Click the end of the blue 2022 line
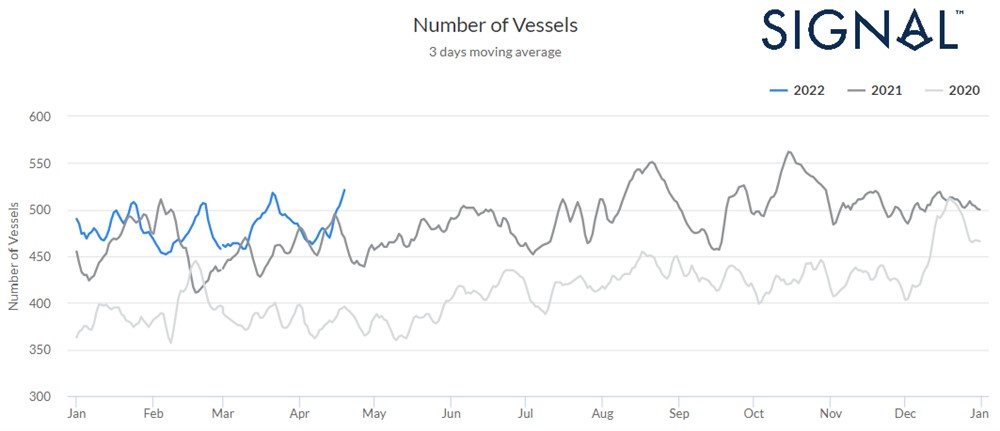Viewport: 1000px width, 431px height. click(x=345, y=189)
